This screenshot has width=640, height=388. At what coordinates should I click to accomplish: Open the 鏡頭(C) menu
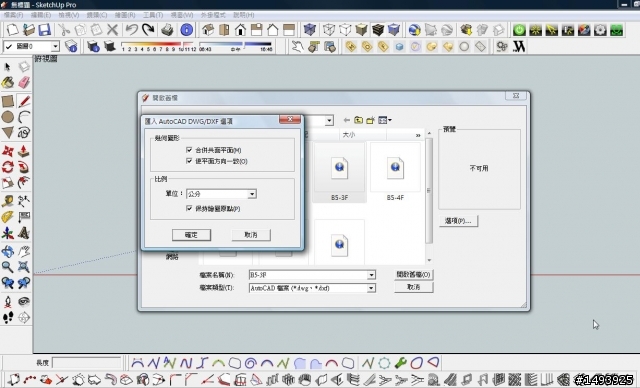point(97,15)
